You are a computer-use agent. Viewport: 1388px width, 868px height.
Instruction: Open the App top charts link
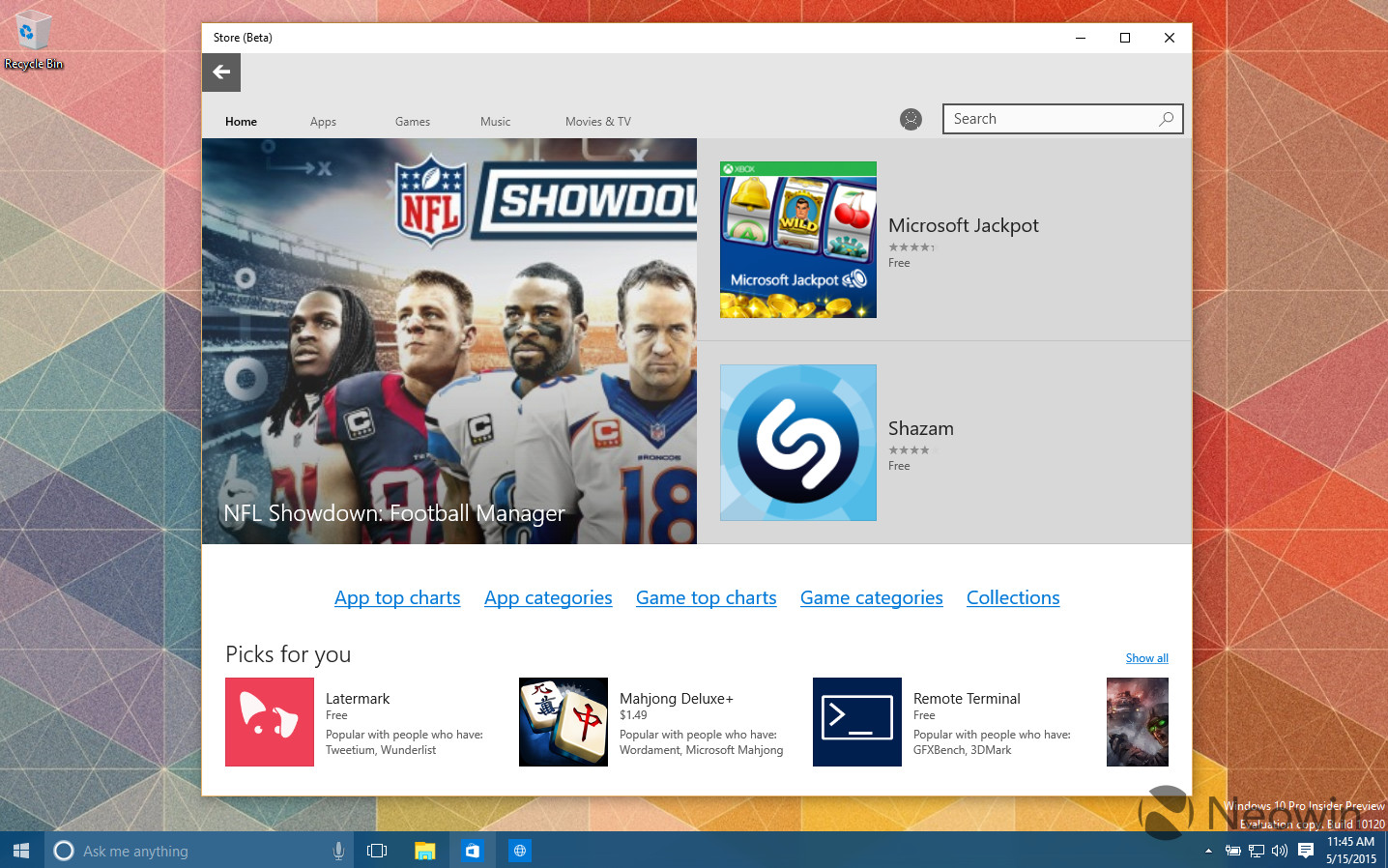397,598
